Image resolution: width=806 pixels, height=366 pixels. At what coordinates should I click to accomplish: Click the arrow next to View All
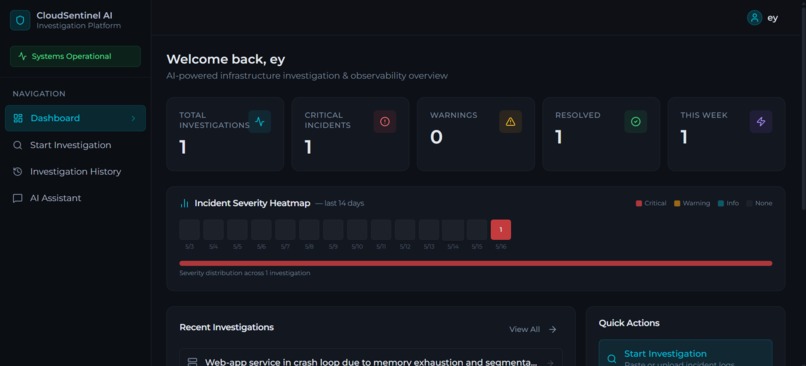553,330
